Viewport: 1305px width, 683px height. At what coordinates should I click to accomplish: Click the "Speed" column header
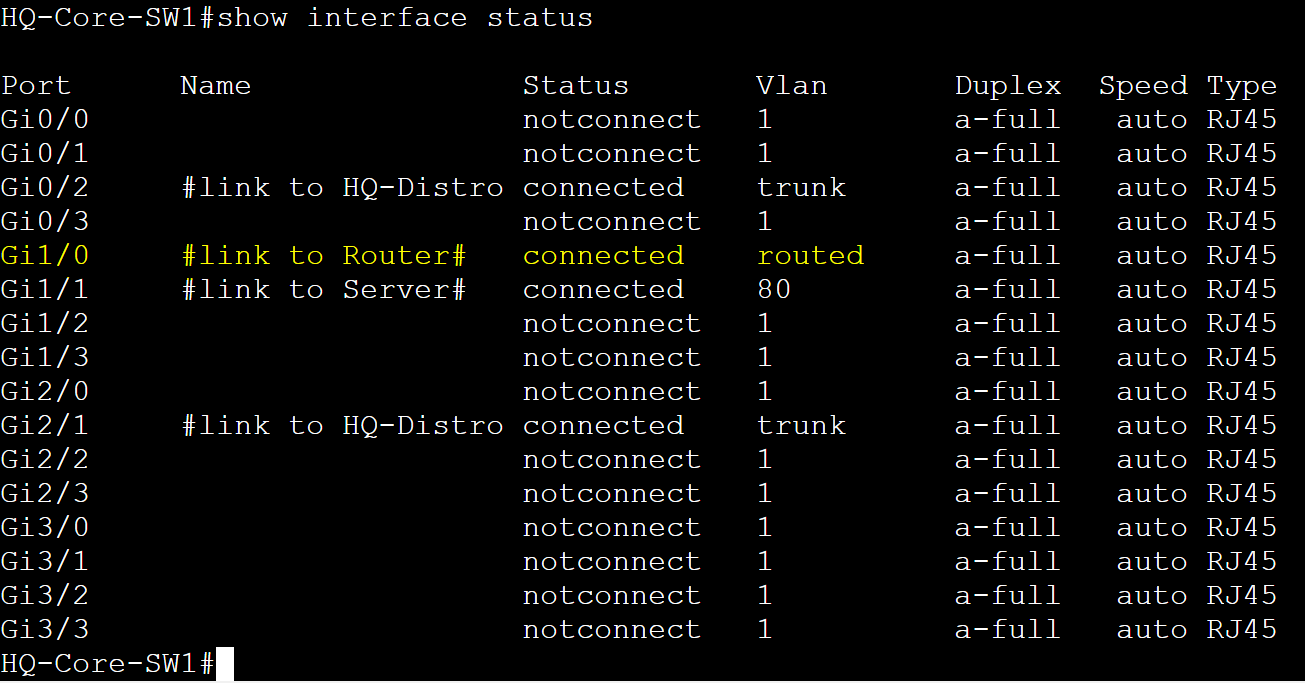pyautogui.click(x=1143, y=86)
